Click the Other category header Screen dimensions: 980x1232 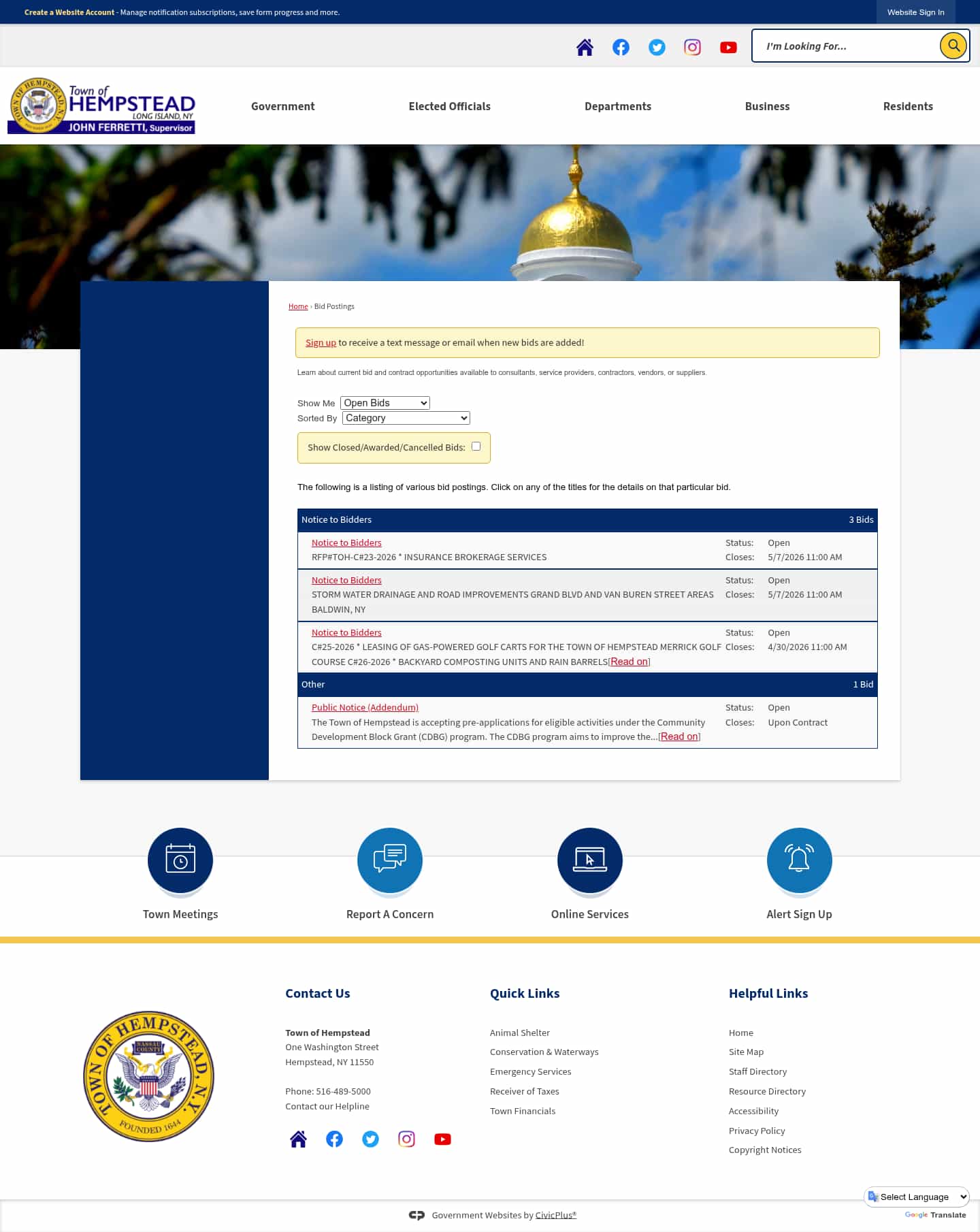point(587,684)
